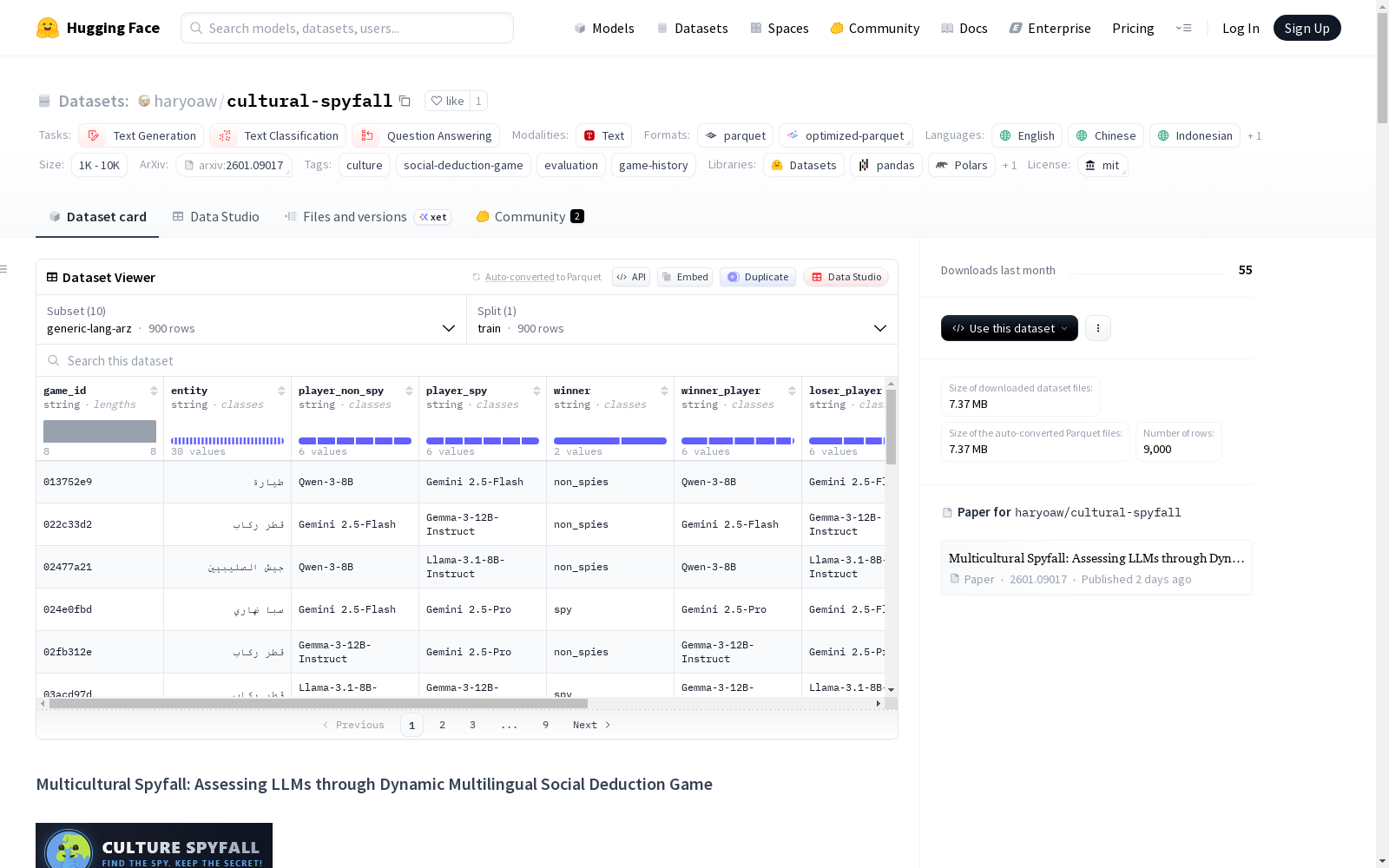
Task: Click the Culture Spyfall banner image
Action: point(154,845)
